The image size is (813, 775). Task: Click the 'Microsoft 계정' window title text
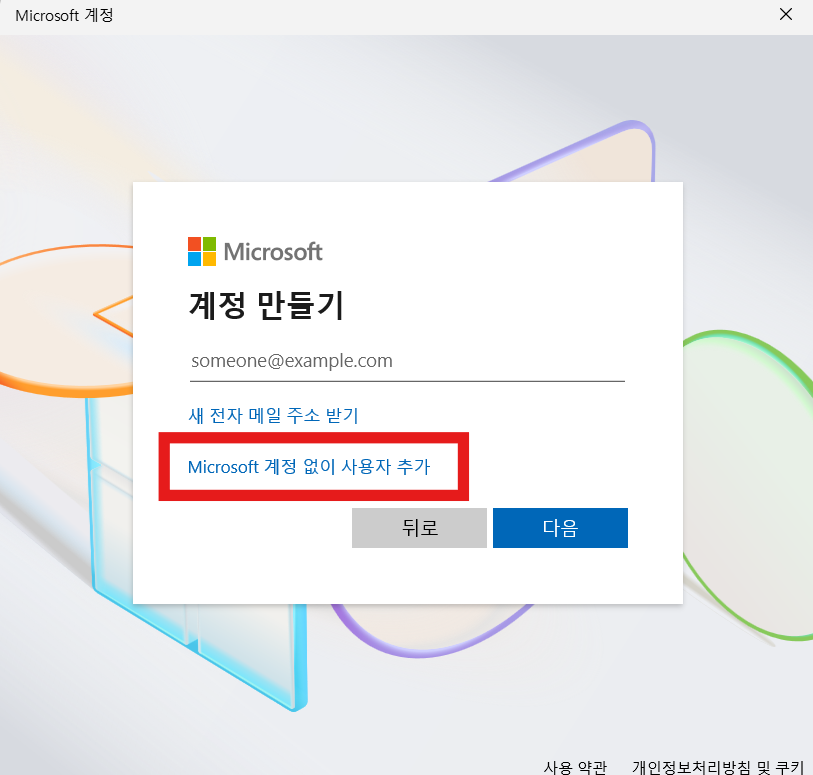coord(64,16)
